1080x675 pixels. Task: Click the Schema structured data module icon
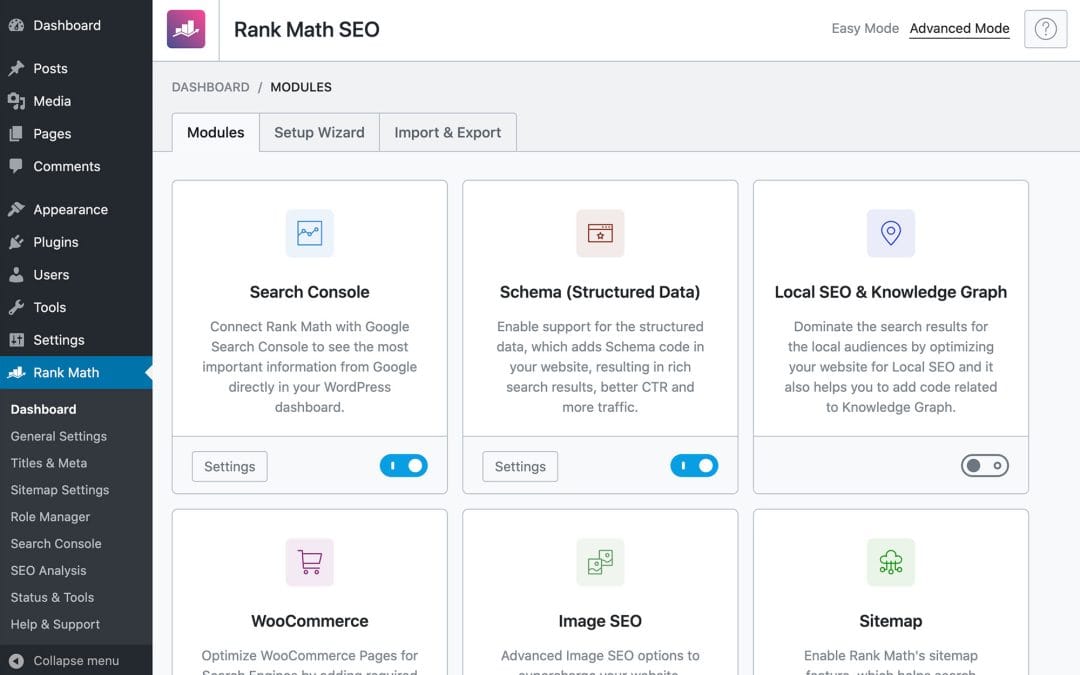coord(600,233)
